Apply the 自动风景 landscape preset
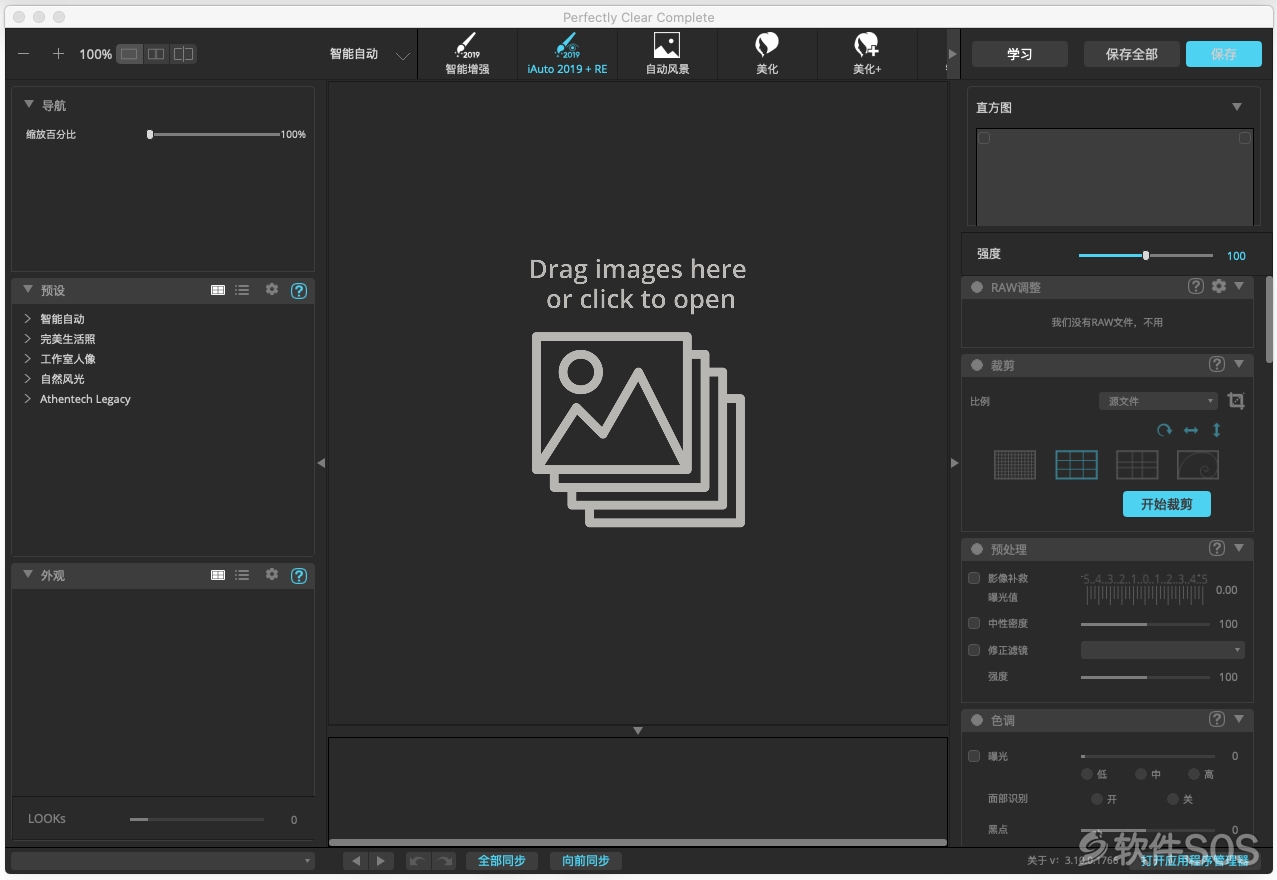Image resolution: width=1277 pixels, height=880 pixels. pos(667,54)
